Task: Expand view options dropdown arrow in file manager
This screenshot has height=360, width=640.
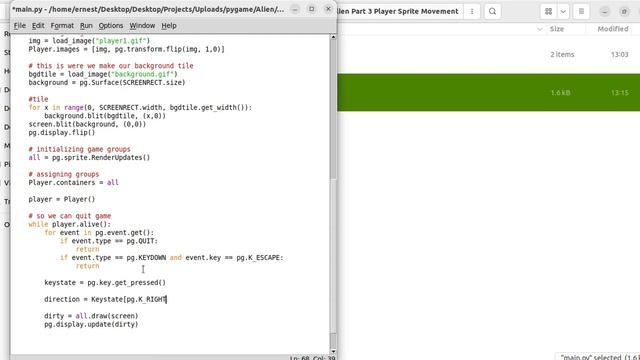Action: point(563,11)
